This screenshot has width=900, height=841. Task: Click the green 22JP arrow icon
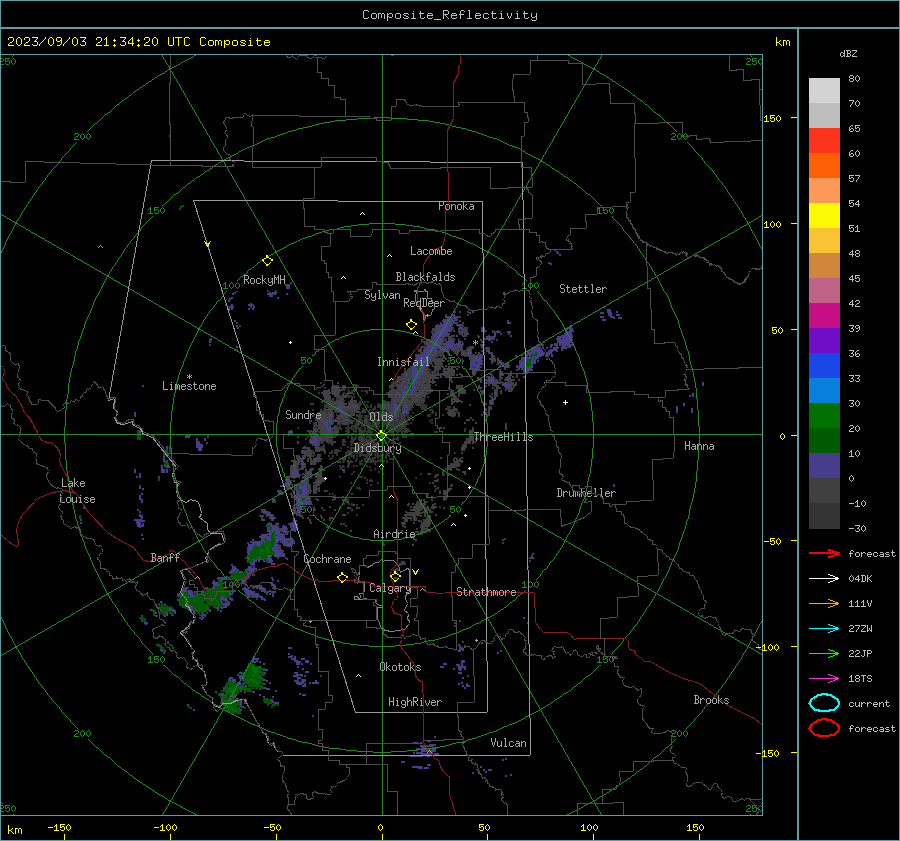824,653
